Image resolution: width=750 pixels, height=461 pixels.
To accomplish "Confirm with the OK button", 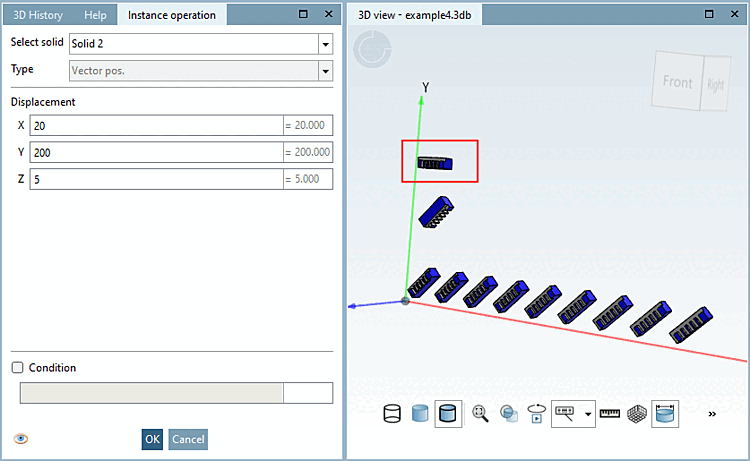I will (x=152, y=439).
